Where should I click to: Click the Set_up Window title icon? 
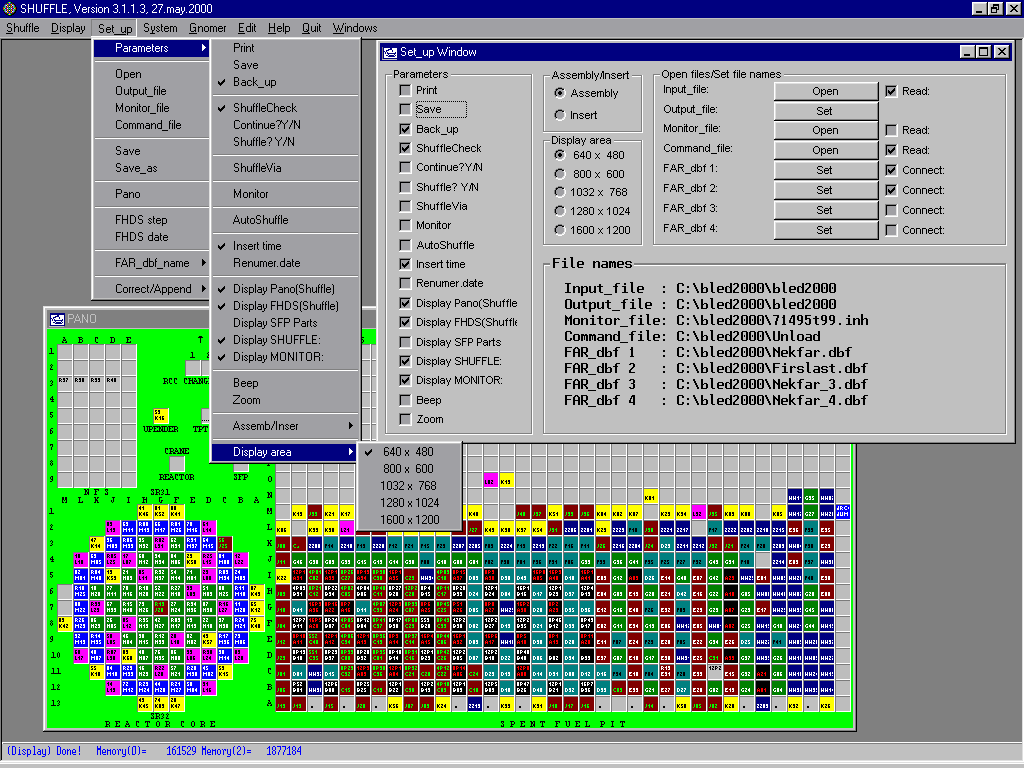[x=390, y=52]
